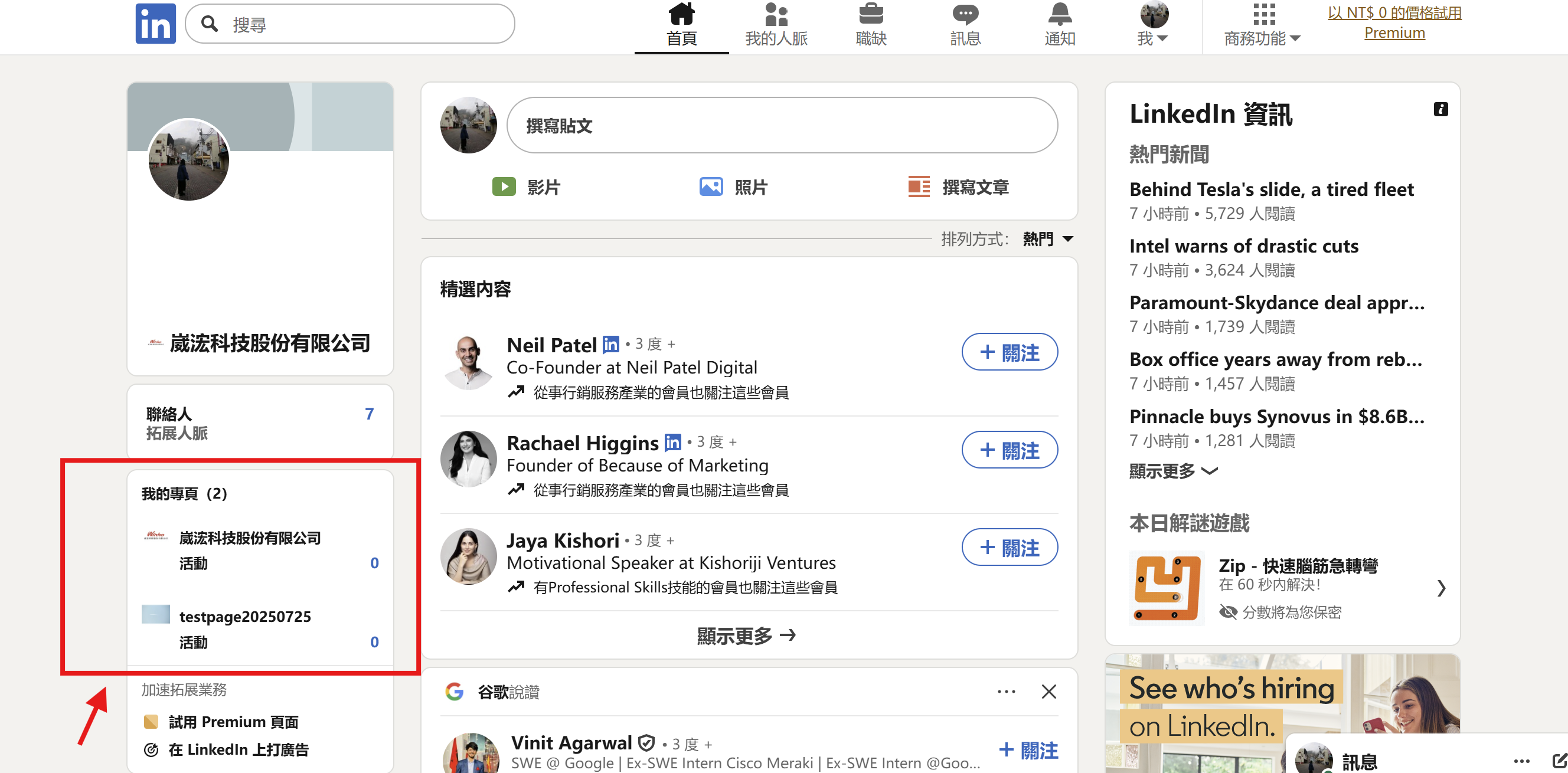Click the Google logo on 谷歌 post
Image resolution: width=1568 pixels, height=773 pixels.
[x=454, y=692]
